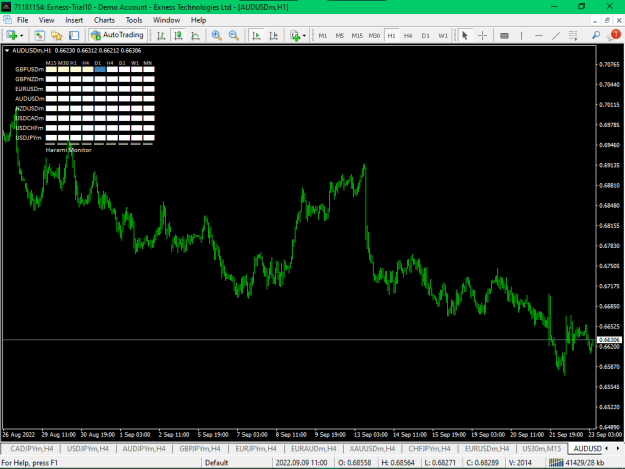Select the arrow cursor tool
This screenshot has width=625, height=469.
tap(465, 35)
